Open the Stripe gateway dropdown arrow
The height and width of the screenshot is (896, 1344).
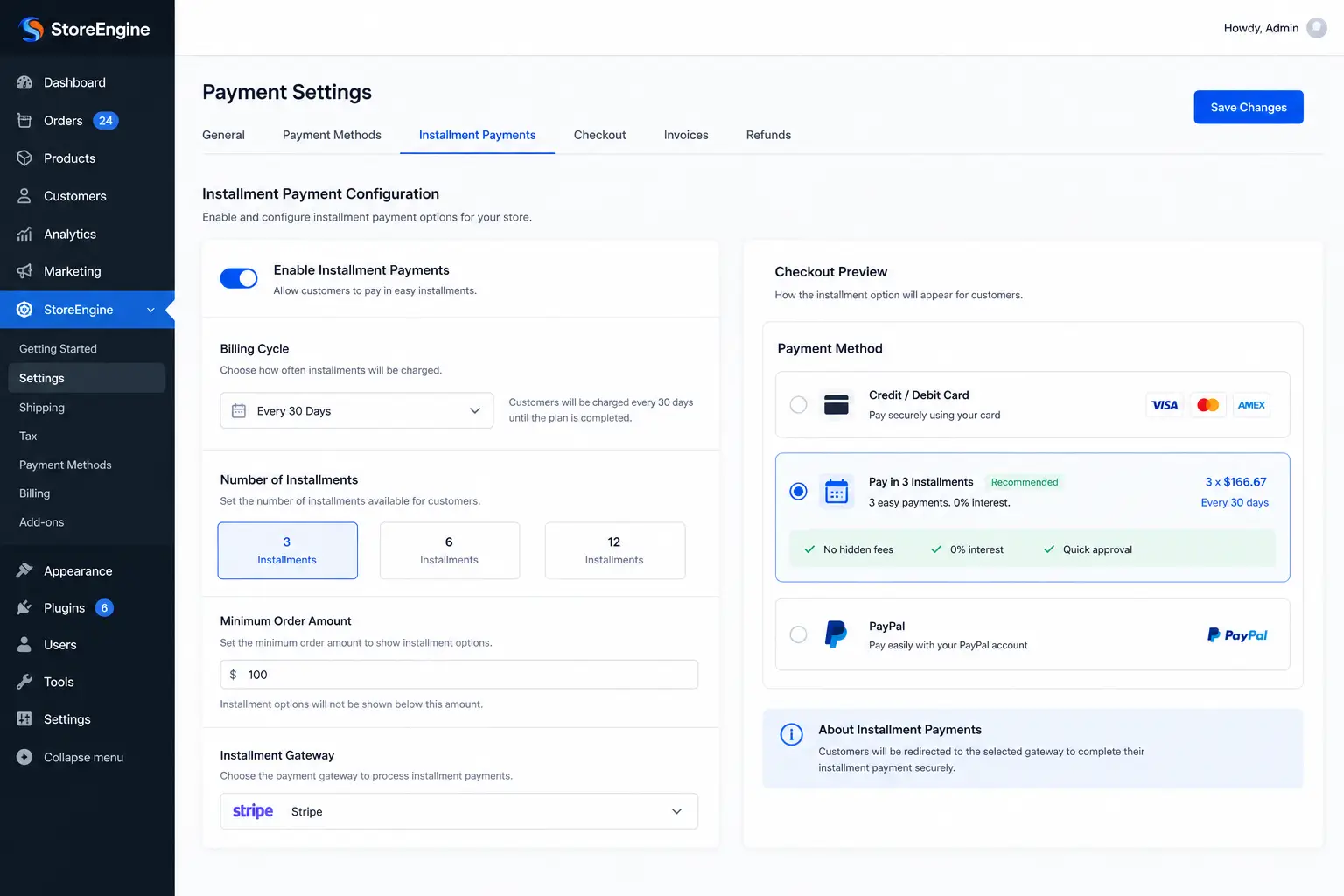point(676,811)
